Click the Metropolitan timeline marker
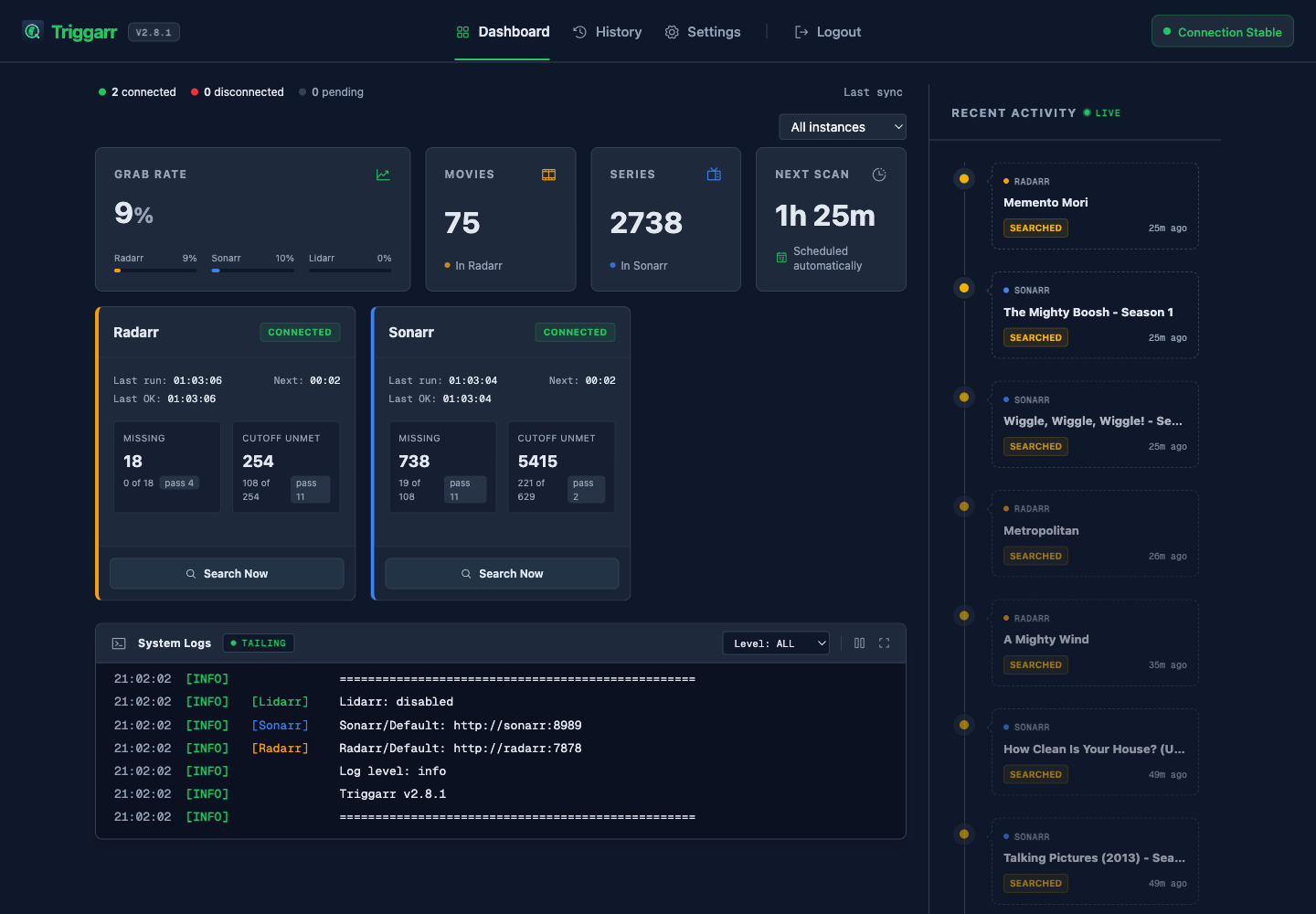The width and height of the screenshot is (1316, 914). coord(963,506)
